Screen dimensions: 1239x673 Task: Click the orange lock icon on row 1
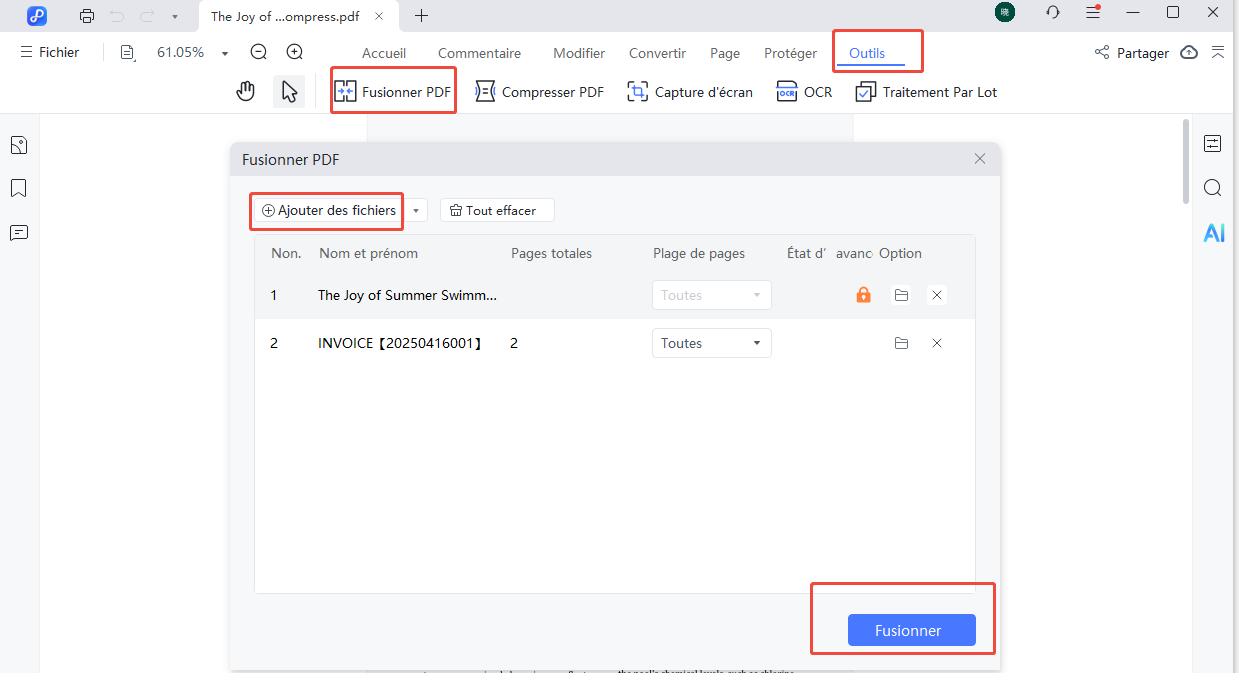[x=863, y=295]
